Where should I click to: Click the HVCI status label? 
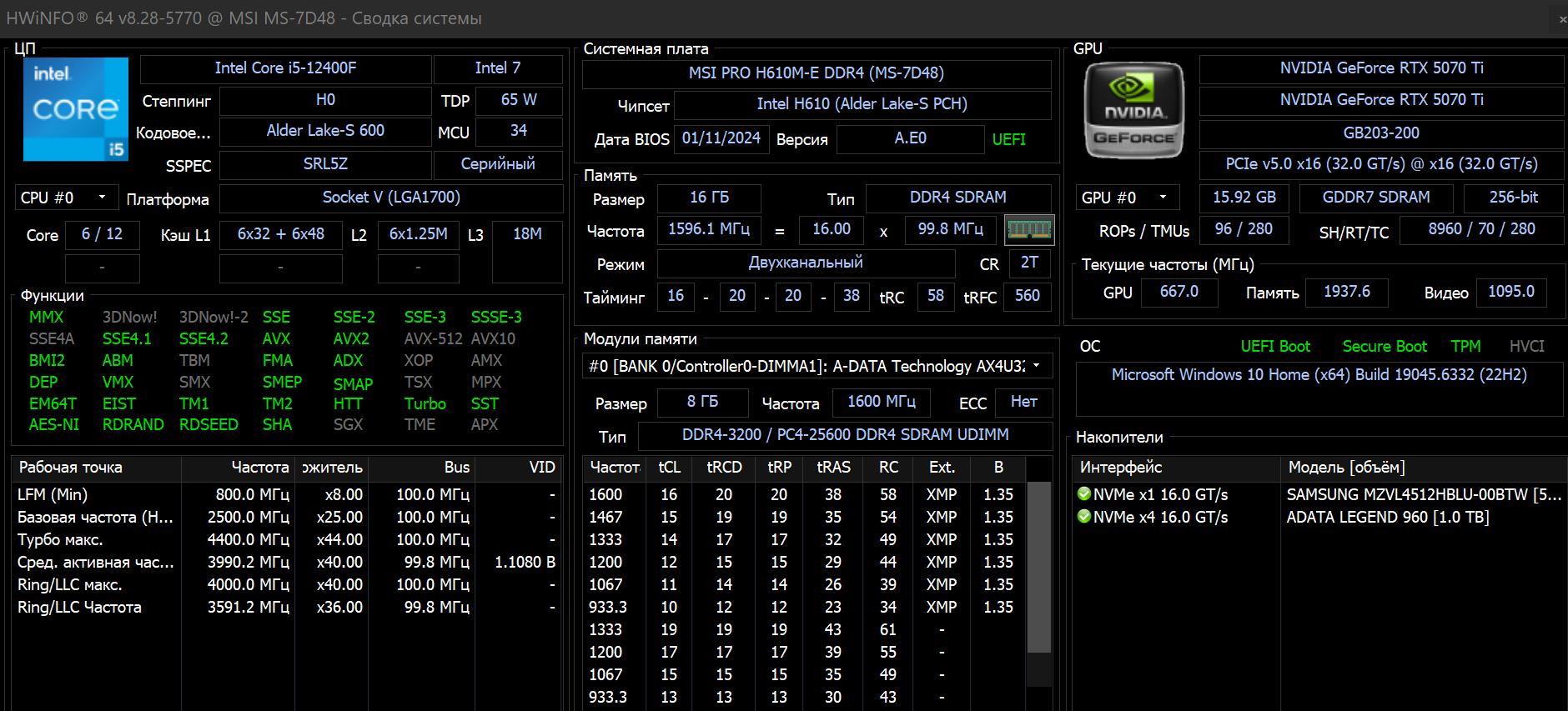click(x=1527, y=347)
